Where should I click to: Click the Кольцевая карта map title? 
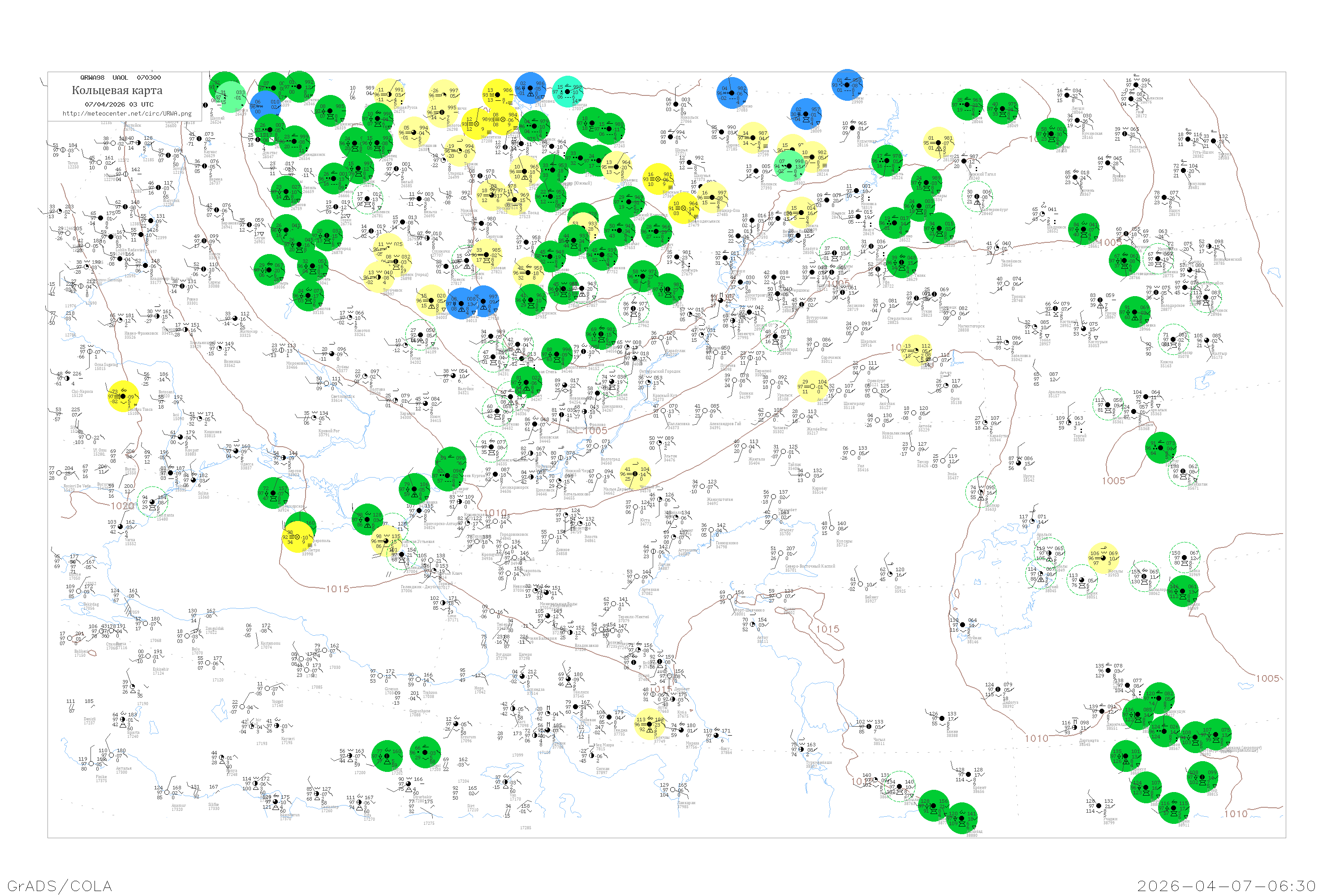click(117, 90)
